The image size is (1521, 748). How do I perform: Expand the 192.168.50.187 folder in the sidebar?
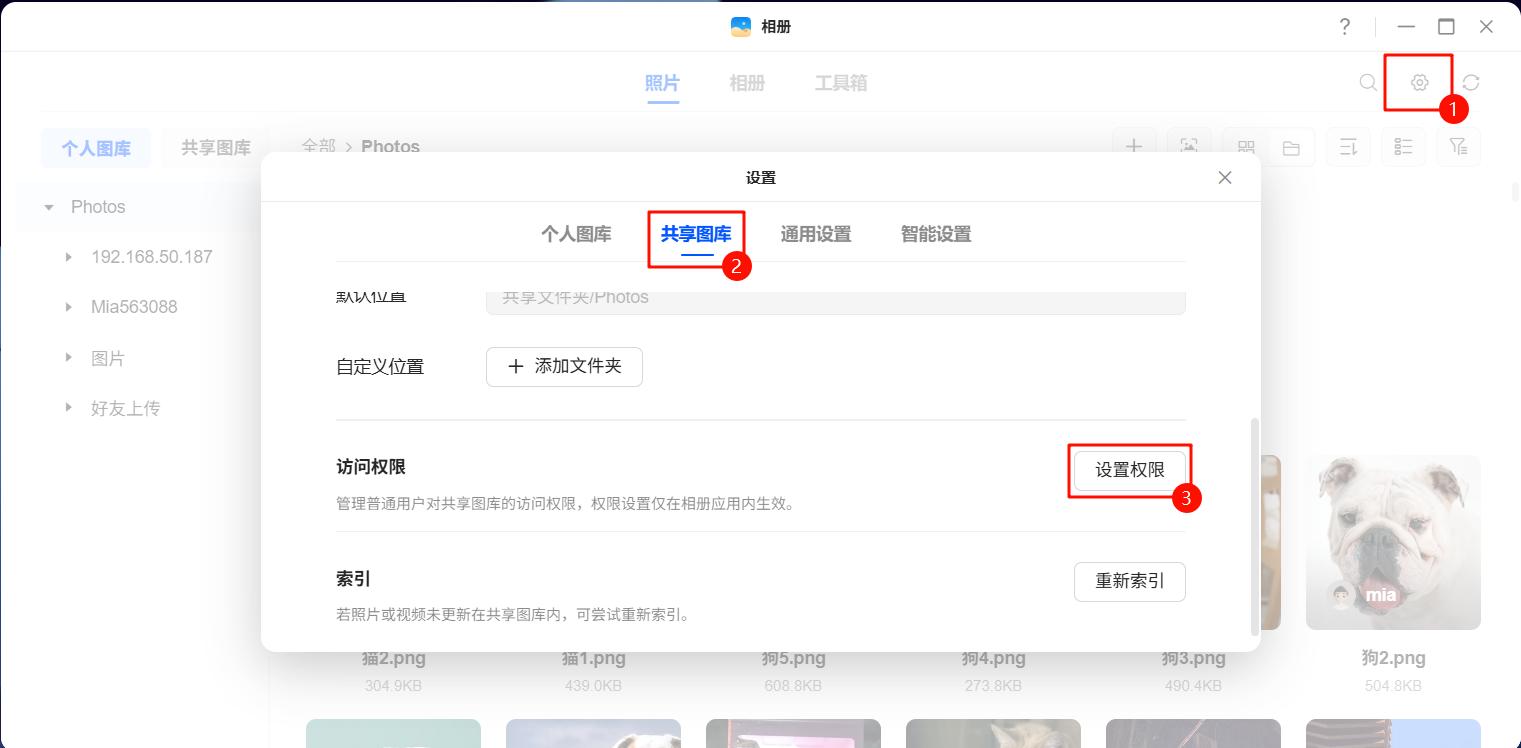(68, 257)
